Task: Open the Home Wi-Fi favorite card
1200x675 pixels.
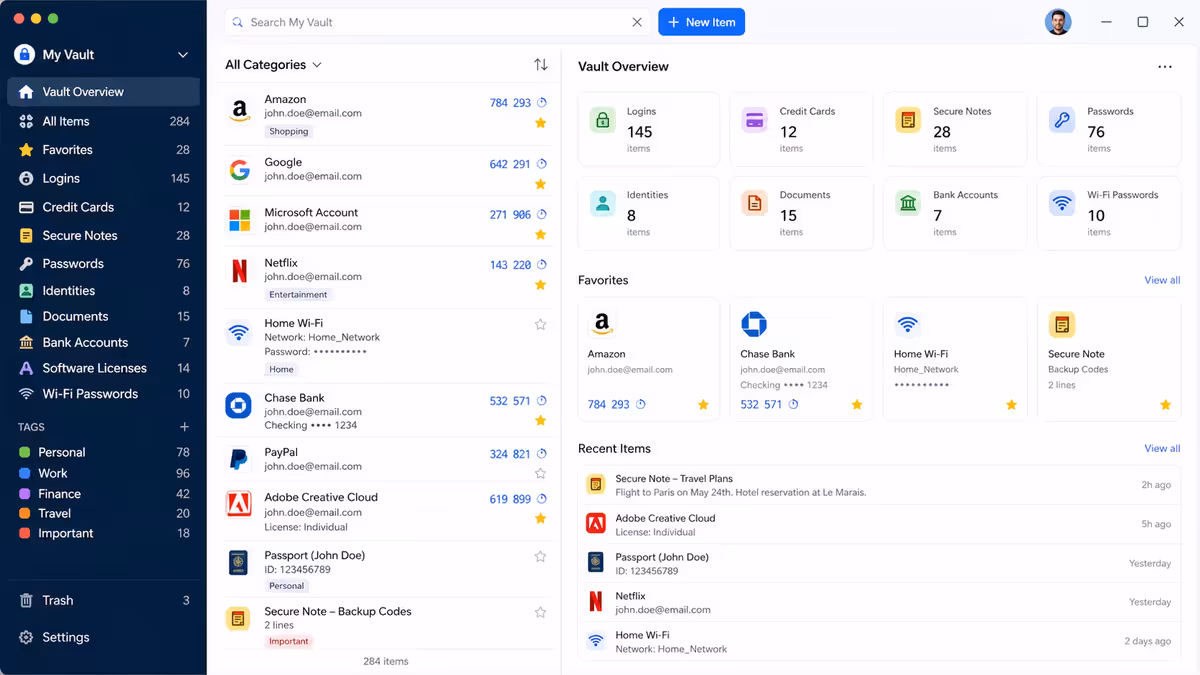Action: click(x=955, y=359)
